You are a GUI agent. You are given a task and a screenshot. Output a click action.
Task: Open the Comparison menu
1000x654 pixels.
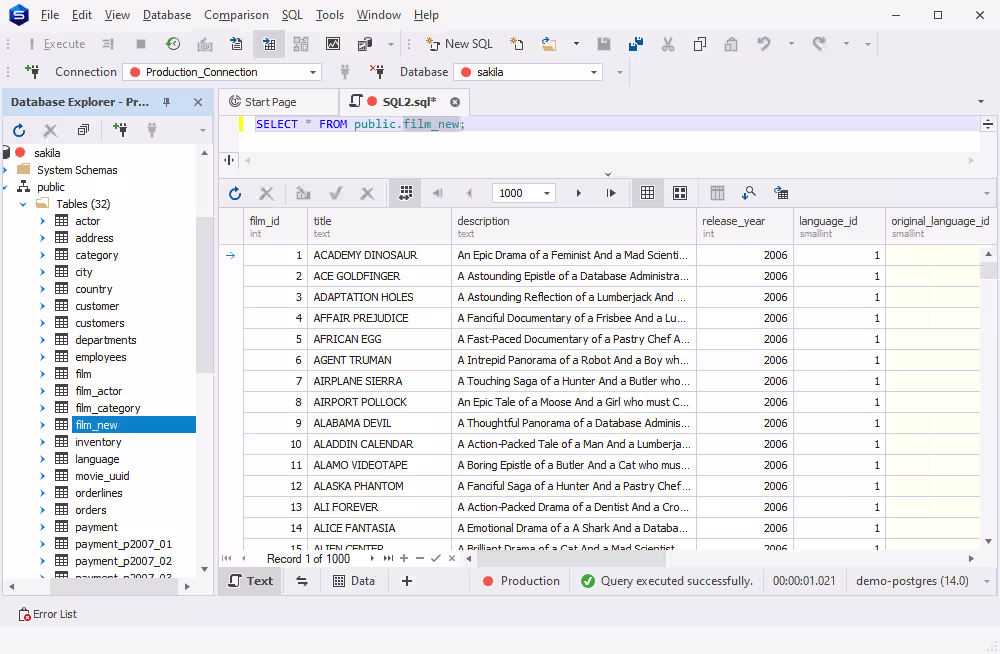pos(236,15)
